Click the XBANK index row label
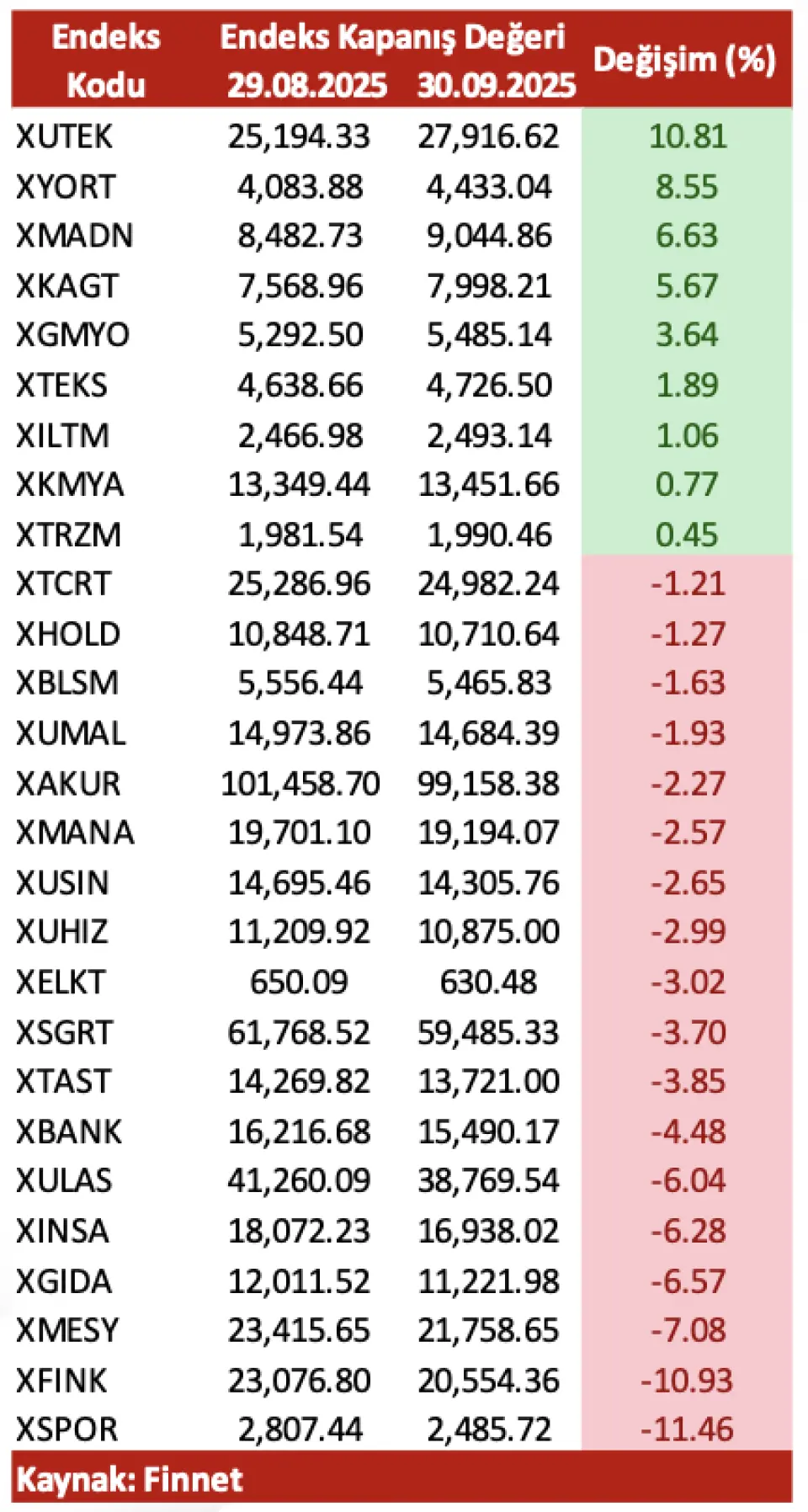Viewport: 808px width, 1512px height. click(69, 1131)
